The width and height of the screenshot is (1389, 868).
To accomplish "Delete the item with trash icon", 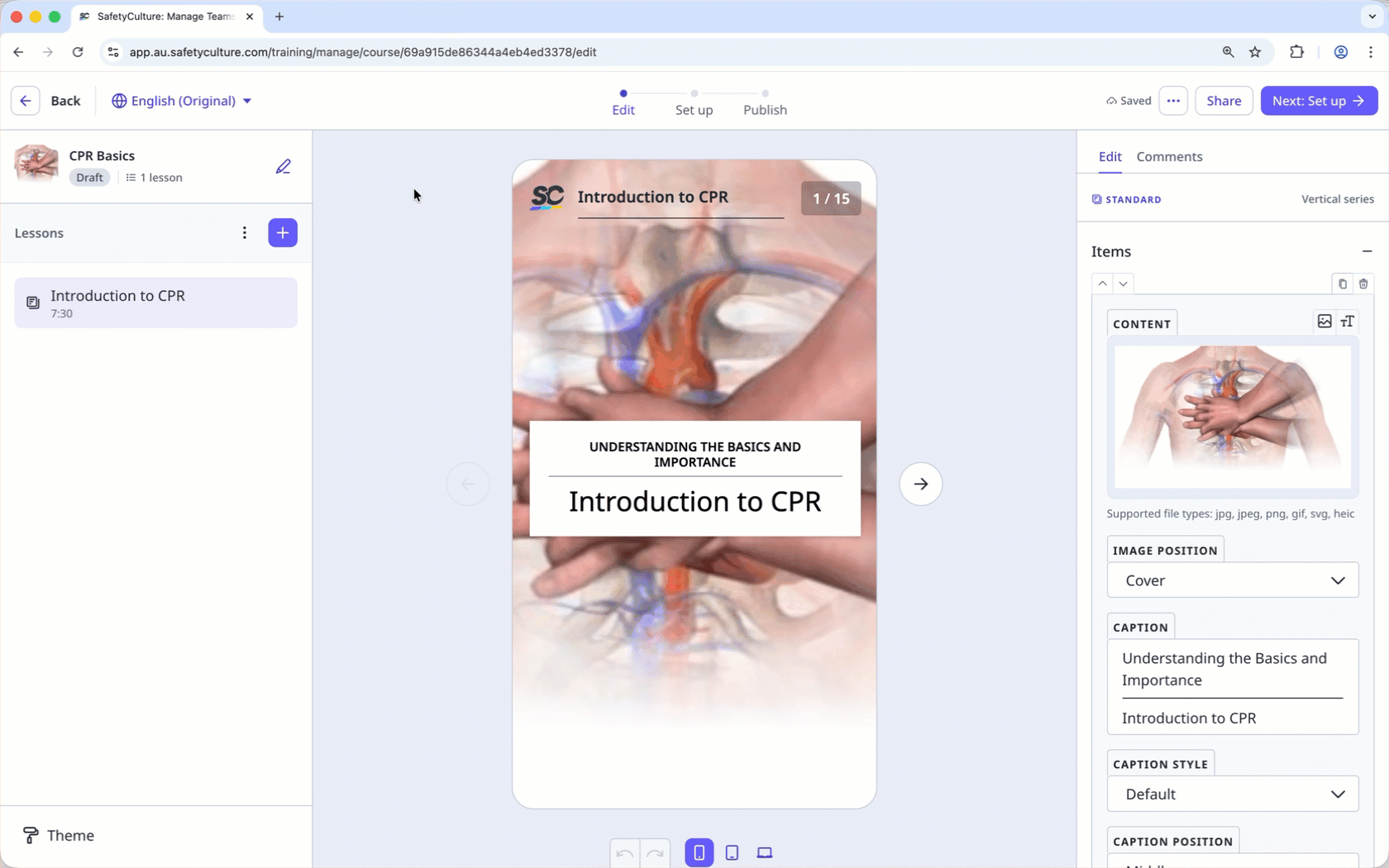I will [x=1363, y=284].
